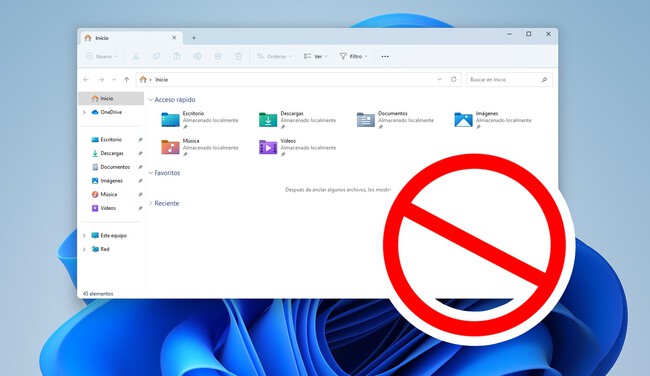Click the 45 elementos status text

pyautogui.click(x=98, y=294)
